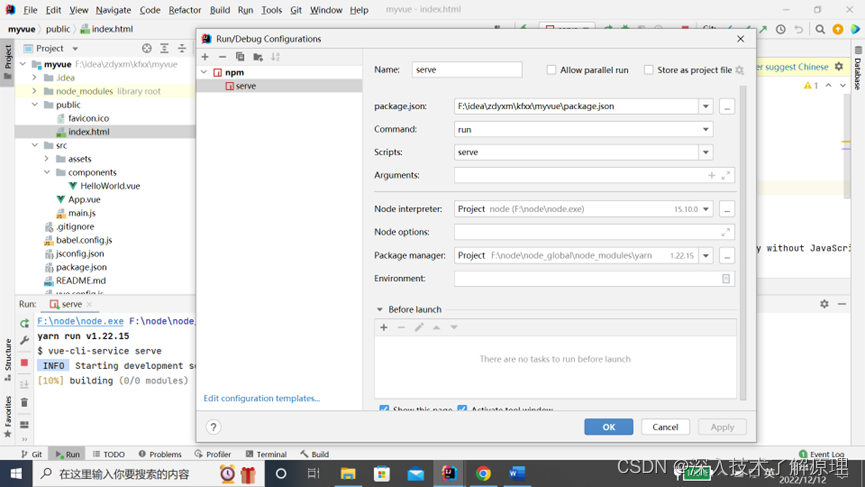
Task: Open the File menu
Action: (x=30, y=10)
